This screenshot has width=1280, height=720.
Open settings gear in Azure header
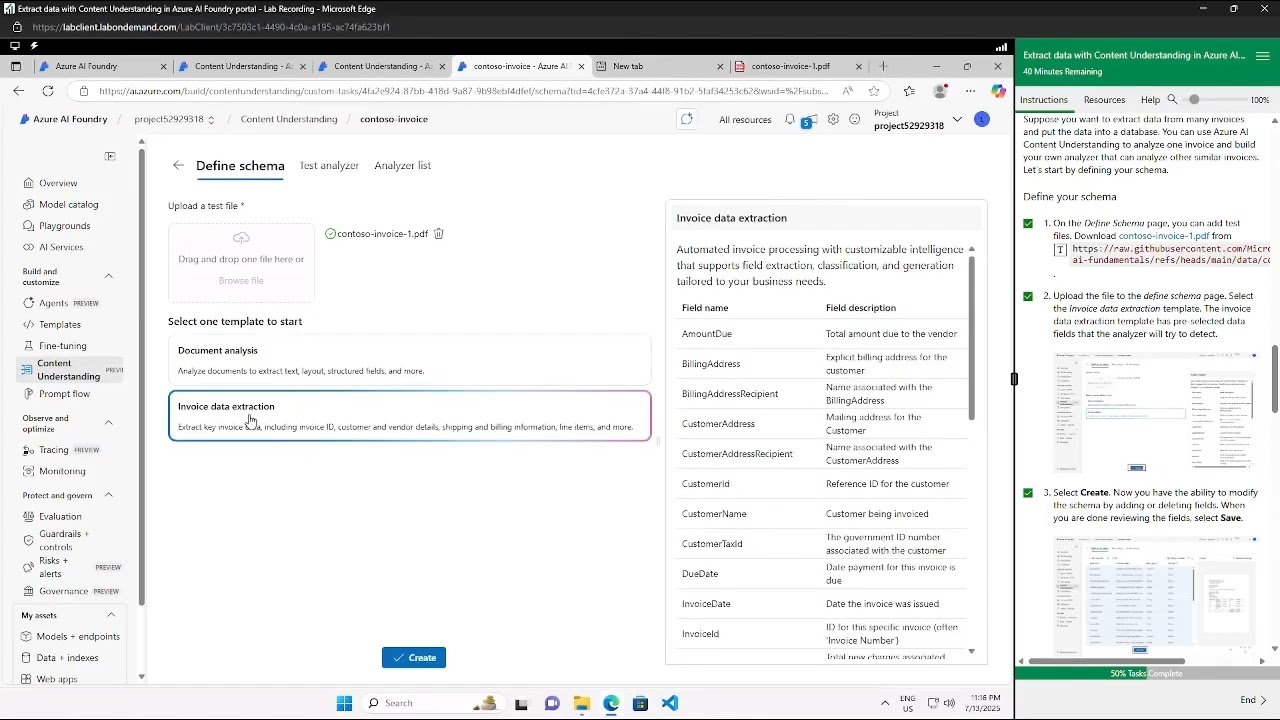coord(833,119)
